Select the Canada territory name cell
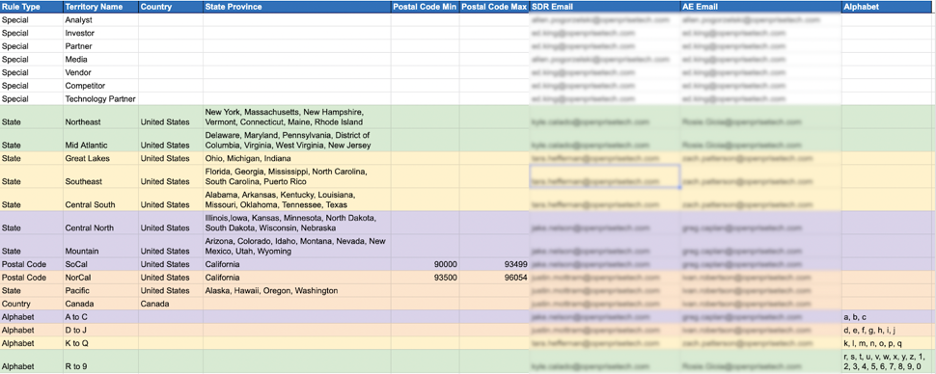Screen dimensions: 936x374 (x=100, y=304)
